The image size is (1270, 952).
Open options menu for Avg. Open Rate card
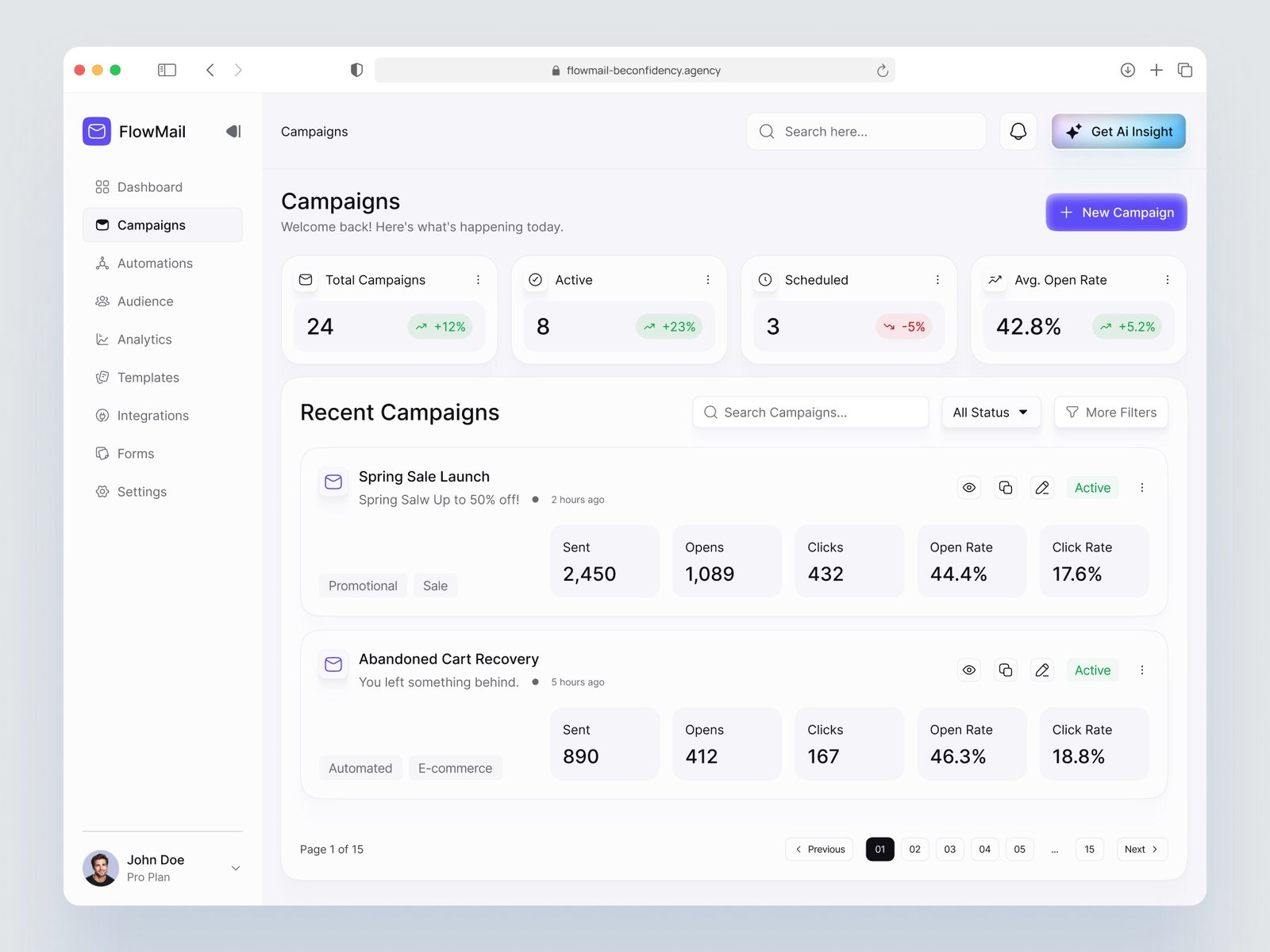point(1168,280)
